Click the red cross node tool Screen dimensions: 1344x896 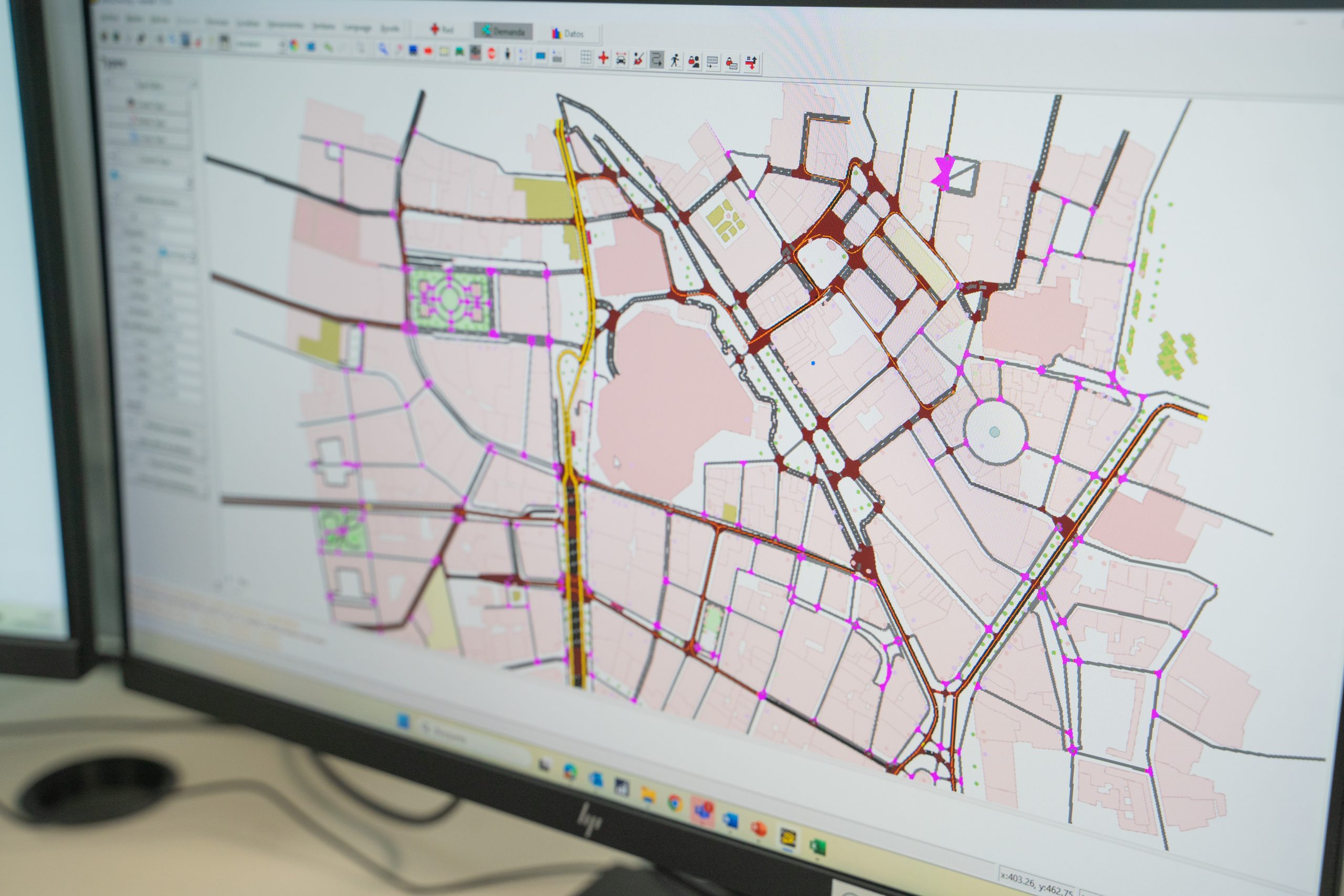click(x=603, y=58)
